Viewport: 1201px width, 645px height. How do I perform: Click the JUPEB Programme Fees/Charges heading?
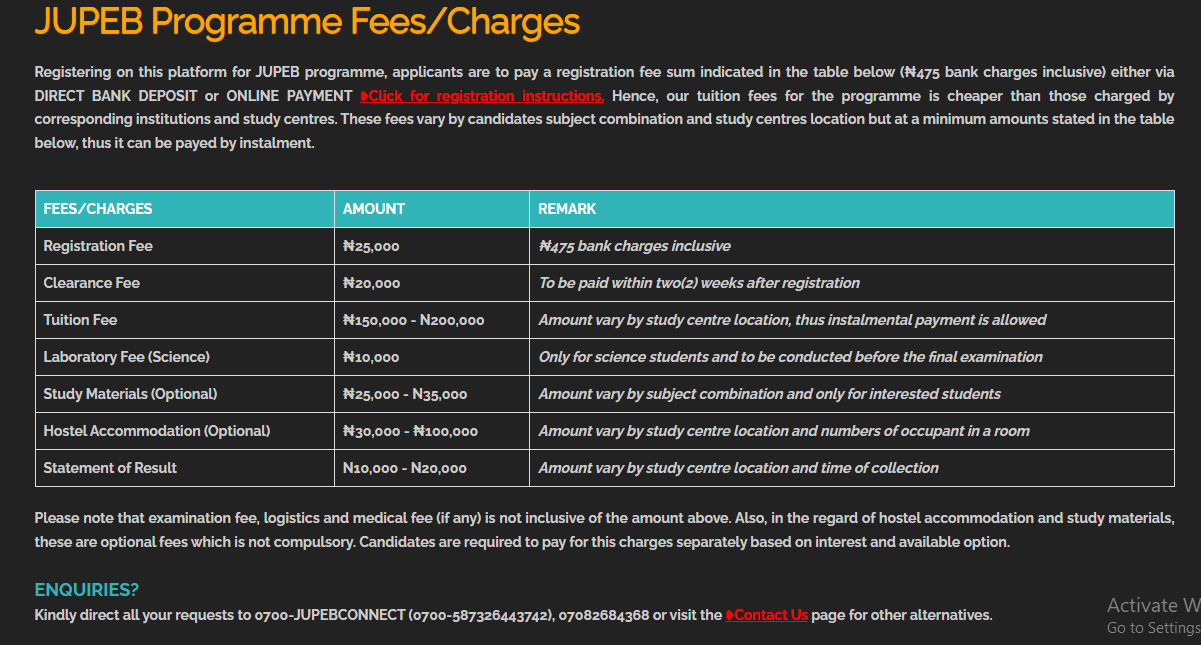(307, 22)
